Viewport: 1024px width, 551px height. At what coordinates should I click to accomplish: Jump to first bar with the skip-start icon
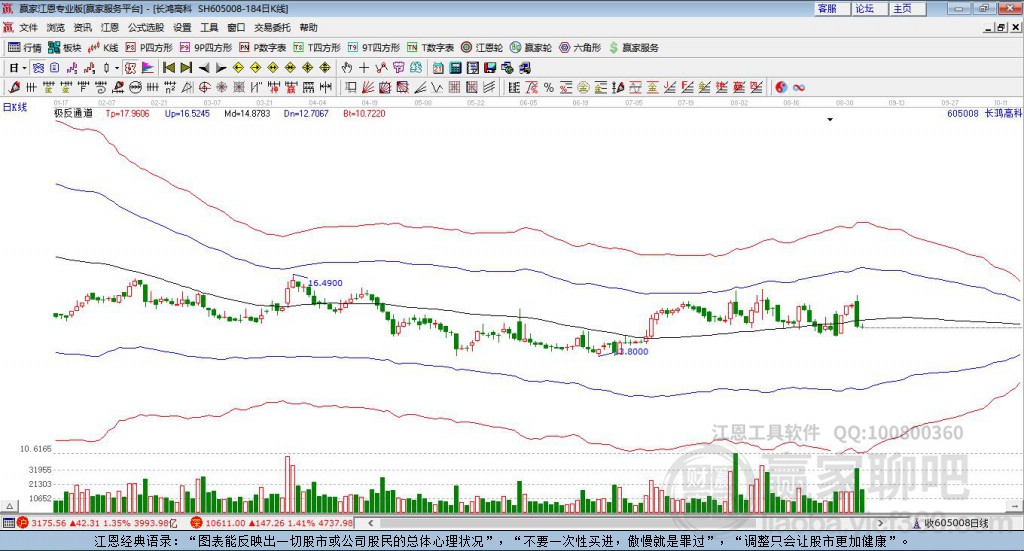pyautogui.click(x=169, y=68)
